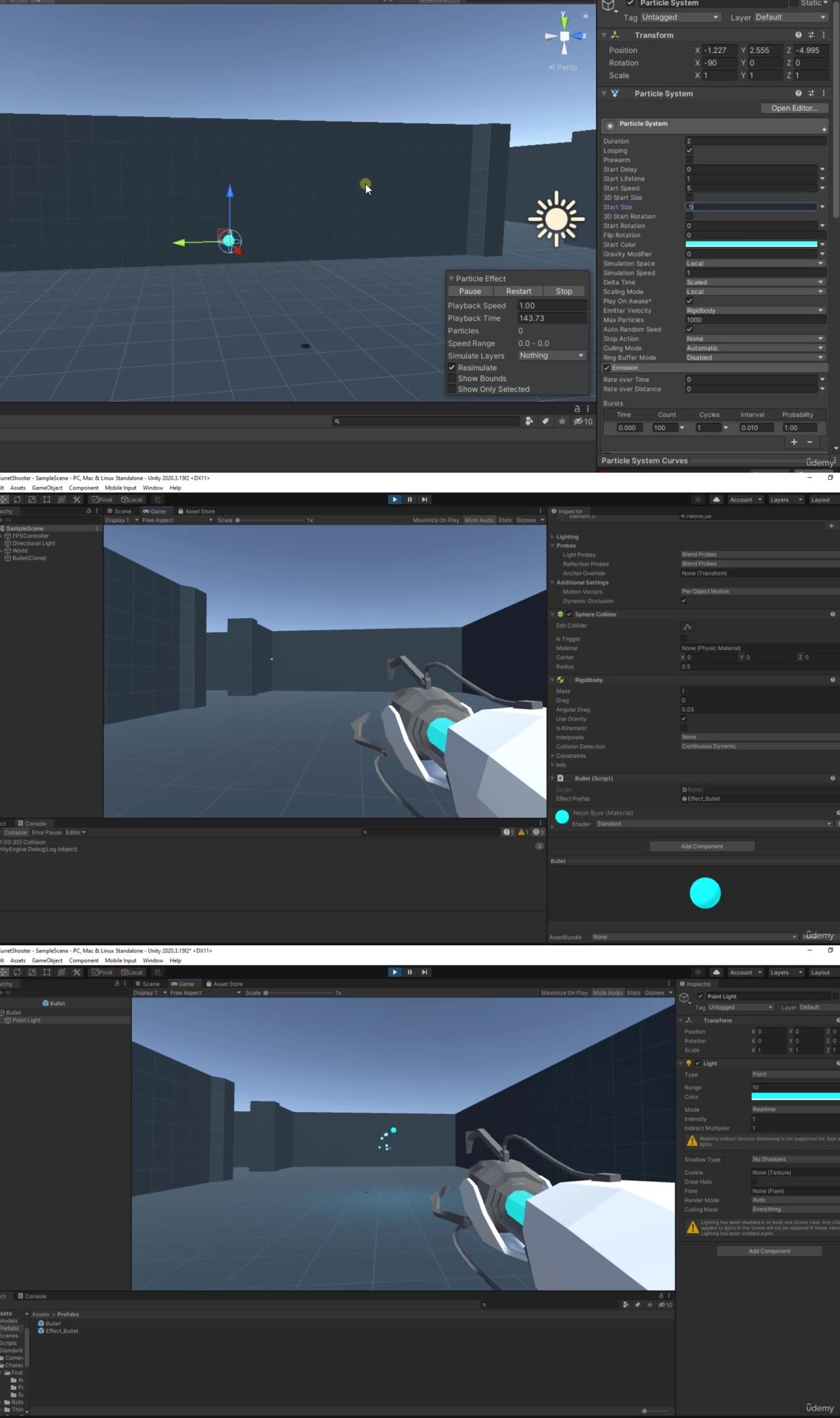
Task: Toggle the Use Gravity checkbox
Action: point(684,719)
